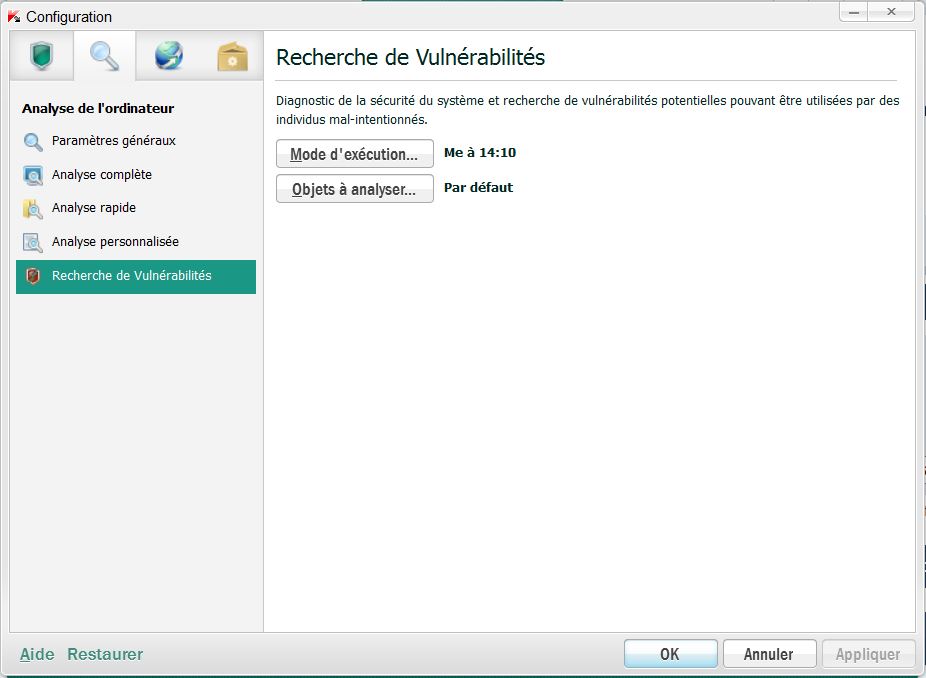Open the Protection Center shield tab
Image resolution: width=926 pixels, height=678 pixels.
pos(41,56)
